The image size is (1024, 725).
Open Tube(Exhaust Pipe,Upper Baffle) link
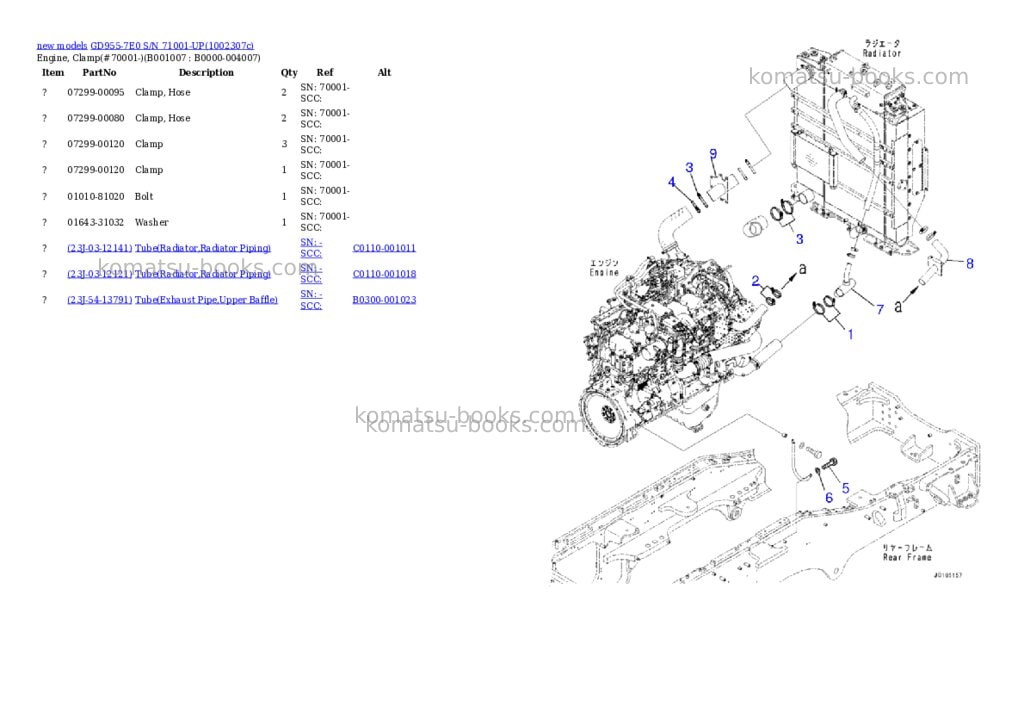click(x=206, y=300)
